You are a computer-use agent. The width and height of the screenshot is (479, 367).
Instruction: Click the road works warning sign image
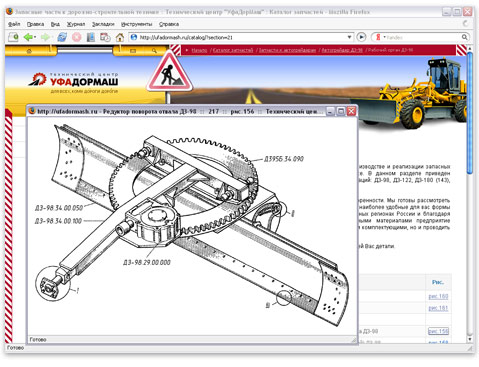[169, 71]
